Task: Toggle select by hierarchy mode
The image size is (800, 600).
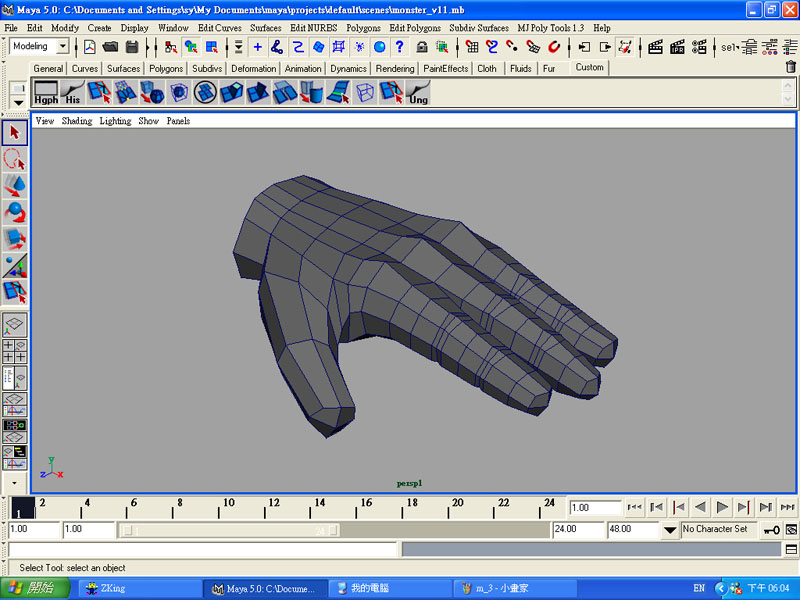Action: (170, 47)
